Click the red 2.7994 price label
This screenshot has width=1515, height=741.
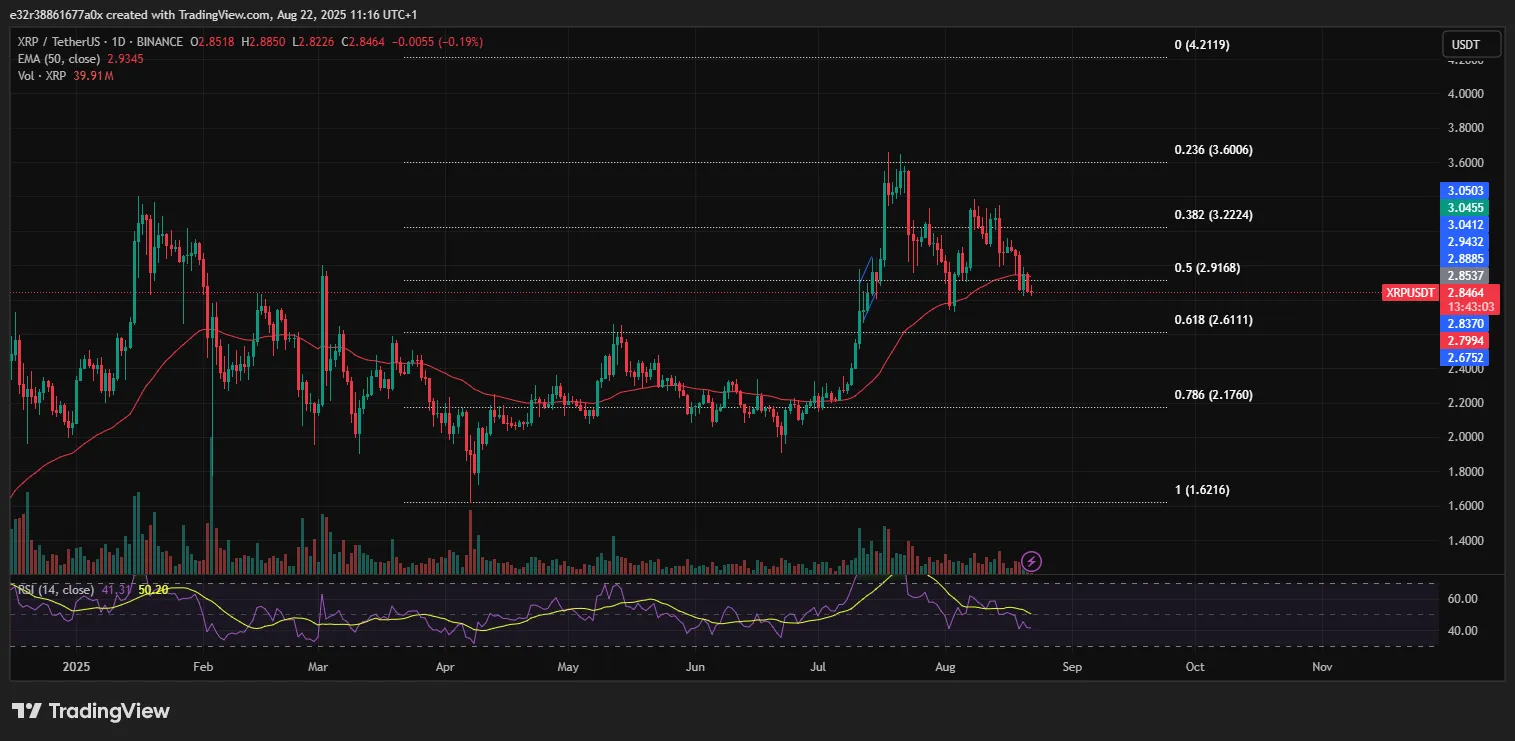(x=1467, y=340)
